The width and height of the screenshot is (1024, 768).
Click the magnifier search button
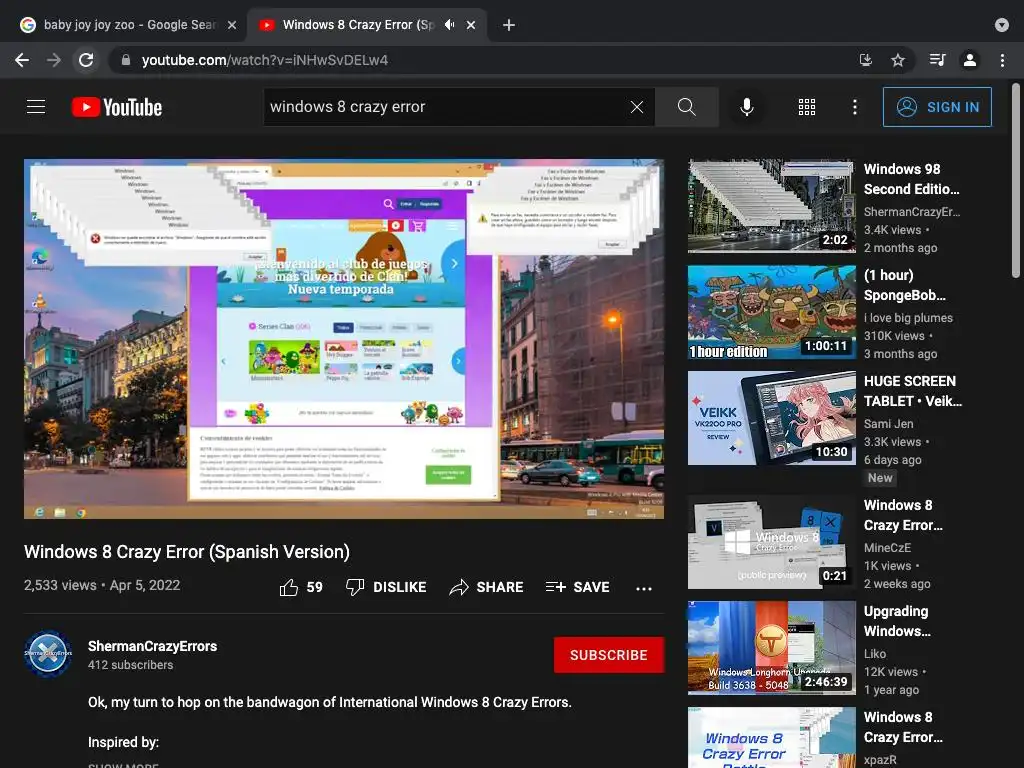point(686,107)
